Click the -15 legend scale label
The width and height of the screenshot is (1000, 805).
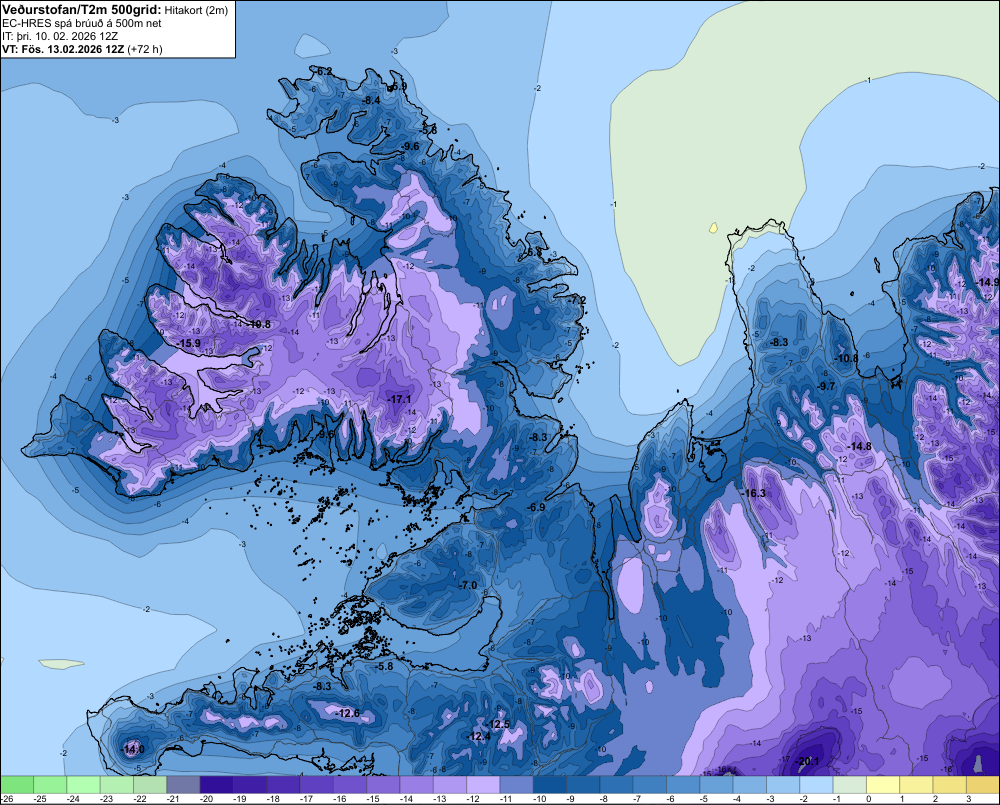coord(372,799)
